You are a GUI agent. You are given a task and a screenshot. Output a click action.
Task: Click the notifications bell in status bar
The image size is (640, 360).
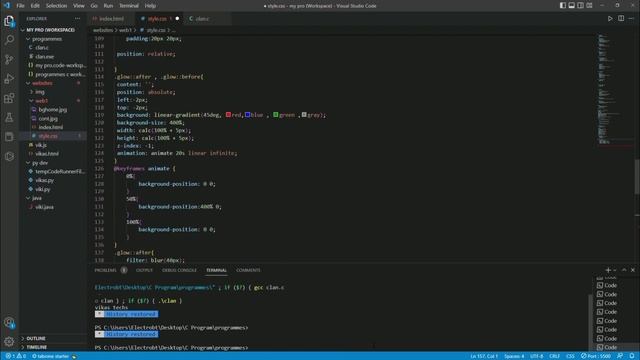point(631,356)
